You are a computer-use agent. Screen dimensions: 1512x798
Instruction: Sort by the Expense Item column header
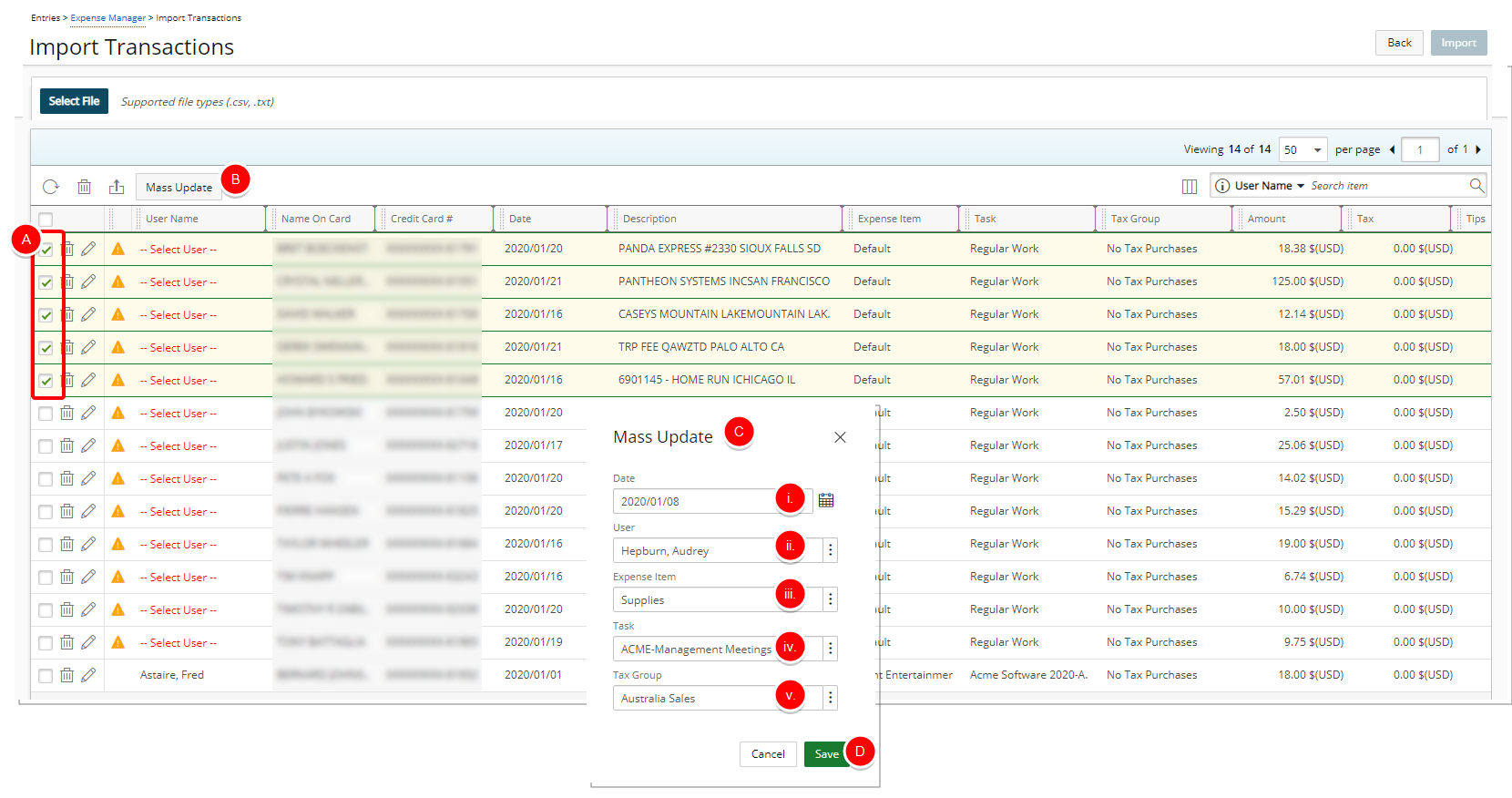click(889, 219)
